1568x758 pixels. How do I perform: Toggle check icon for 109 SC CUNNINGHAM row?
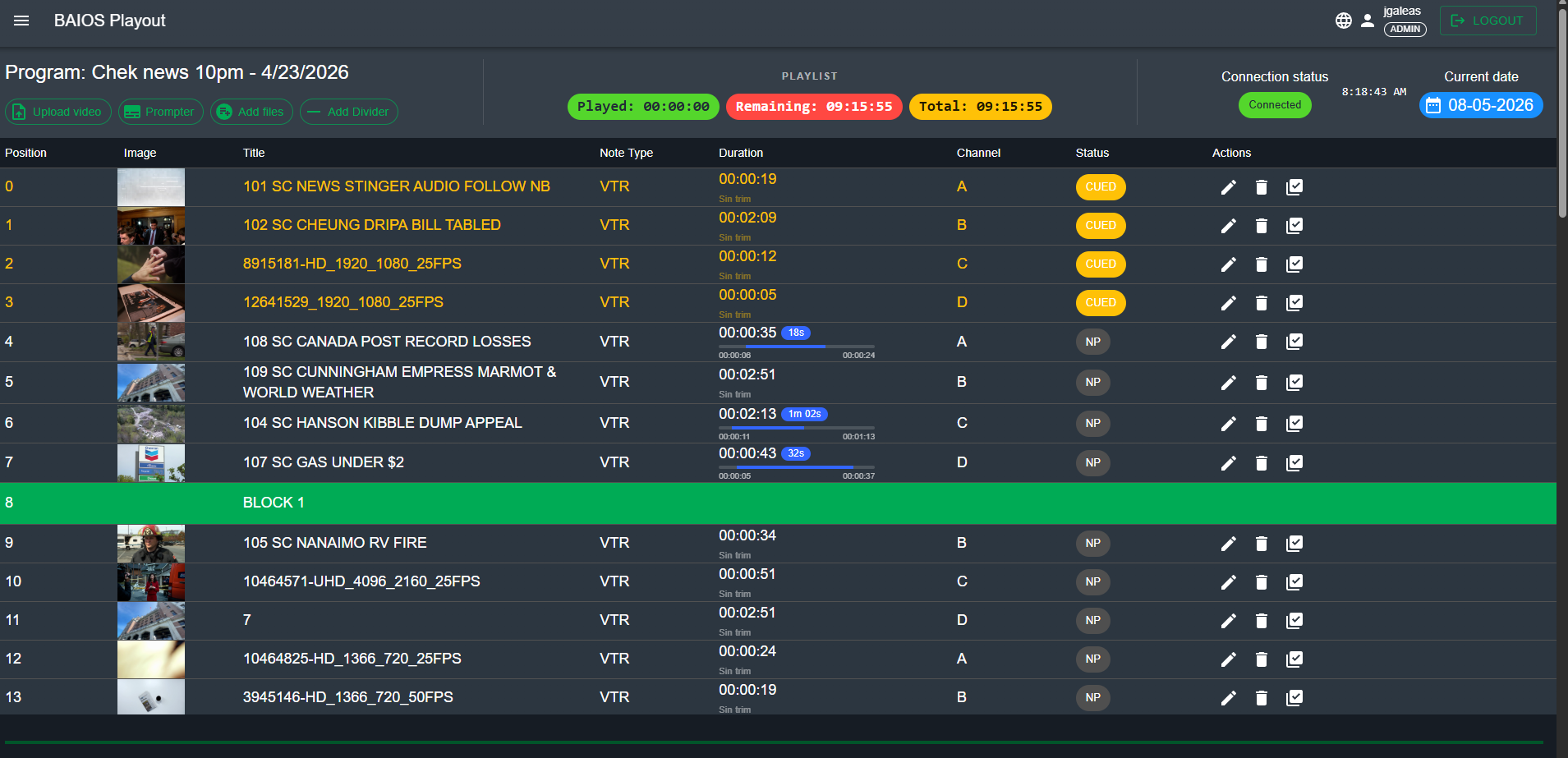coord(1294,383)
